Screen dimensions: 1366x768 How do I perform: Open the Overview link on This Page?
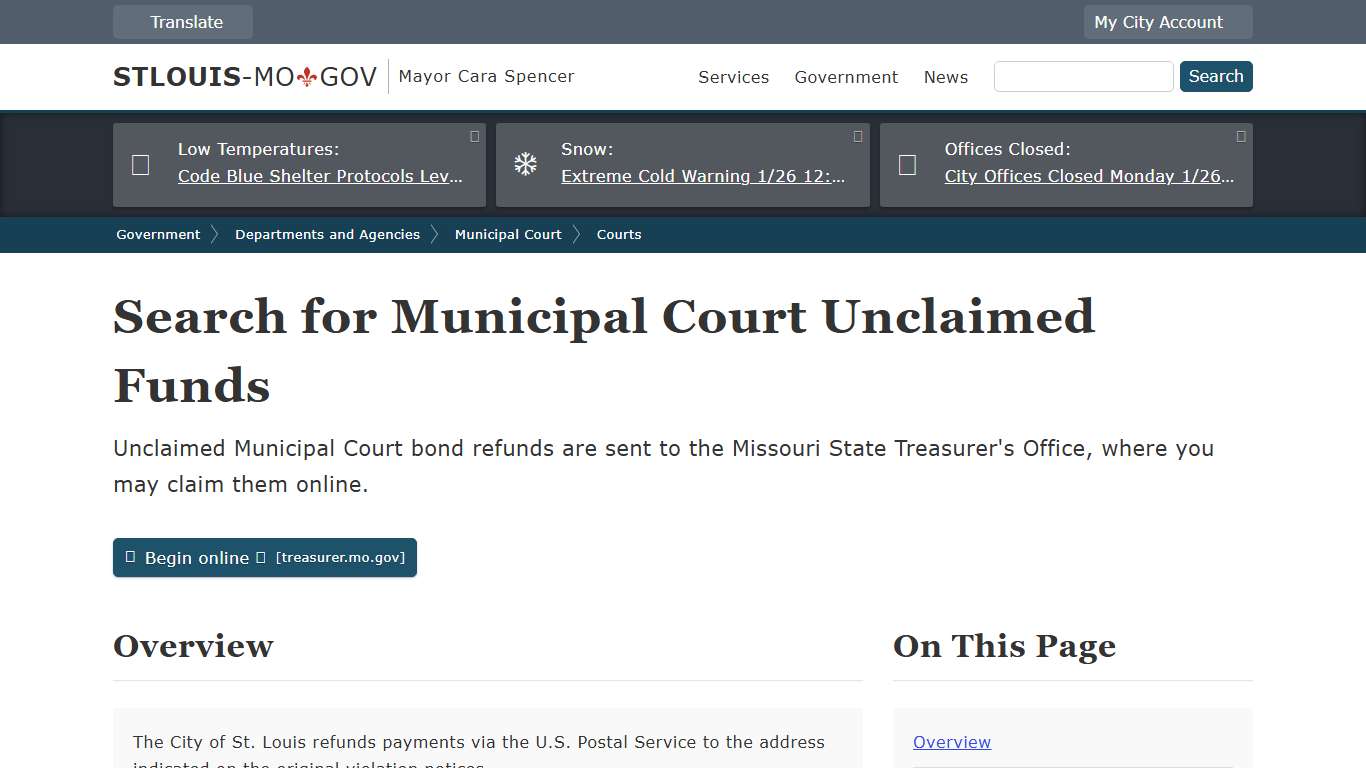(x=951, y=742)
